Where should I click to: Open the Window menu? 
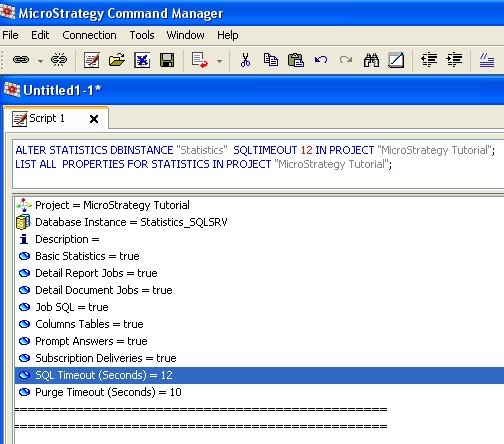pos(185,35)
